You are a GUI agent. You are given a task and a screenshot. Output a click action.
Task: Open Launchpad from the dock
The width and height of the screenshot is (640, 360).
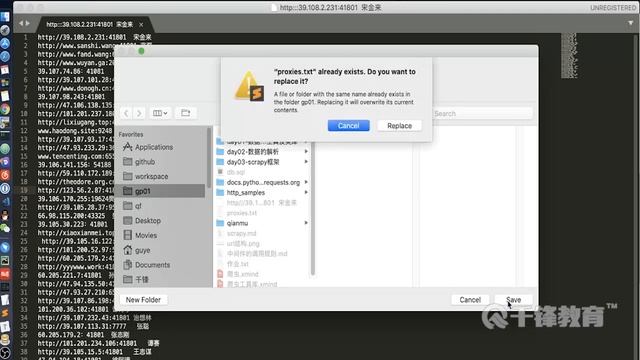(5, 30)
